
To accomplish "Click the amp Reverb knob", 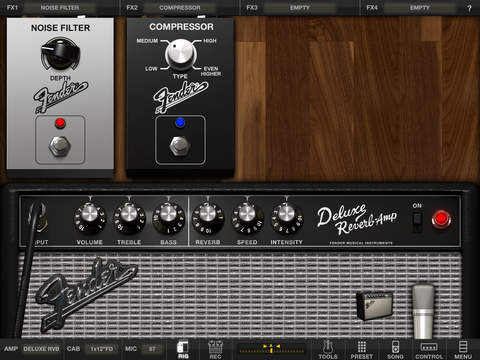I will pos(208,218).
